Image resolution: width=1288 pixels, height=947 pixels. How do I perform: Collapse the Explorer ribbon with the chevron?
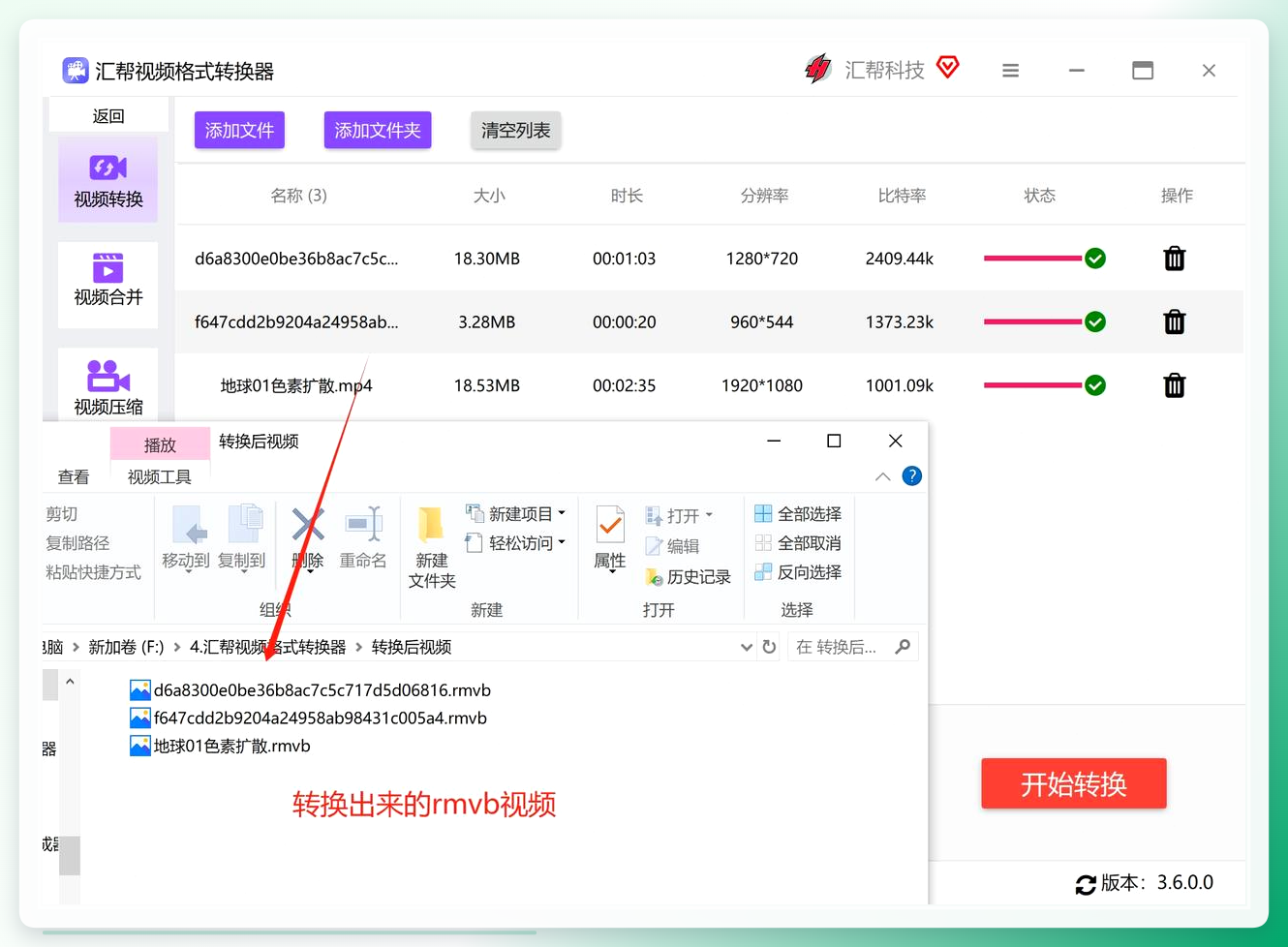(882, 476)
